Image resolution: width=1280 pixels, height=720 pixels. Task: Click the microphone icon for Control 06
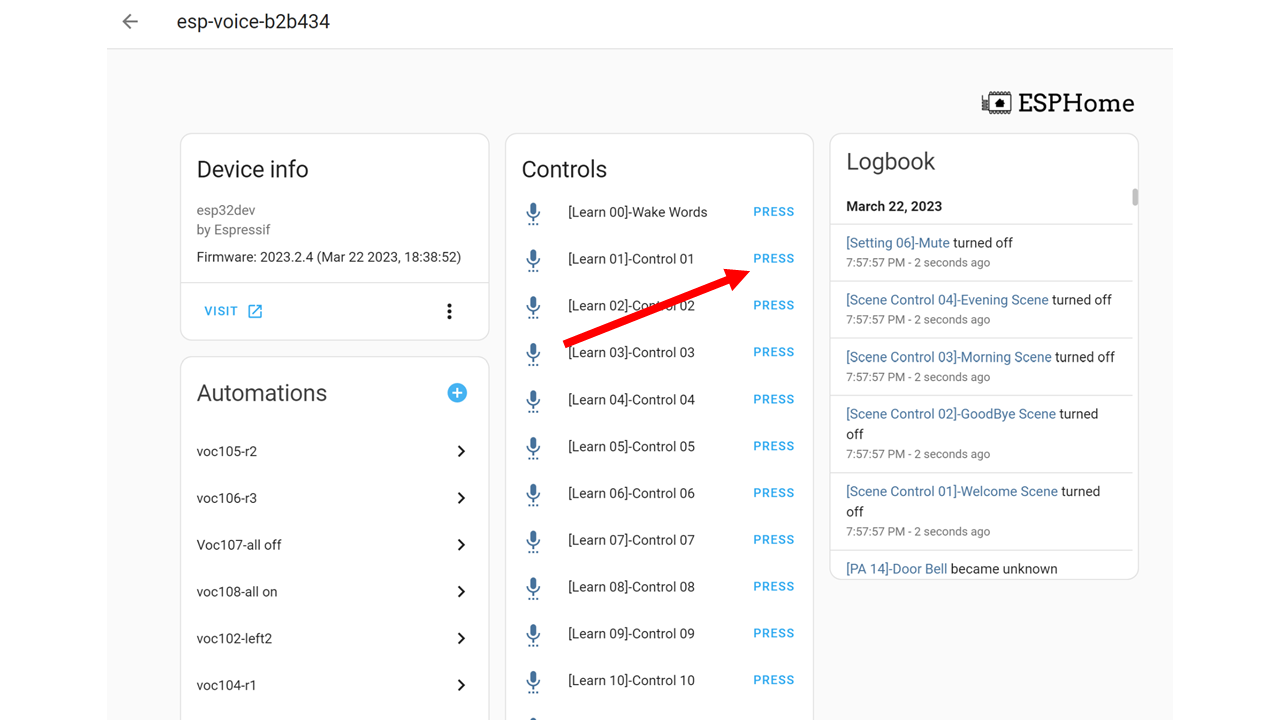tap(533, 494)
